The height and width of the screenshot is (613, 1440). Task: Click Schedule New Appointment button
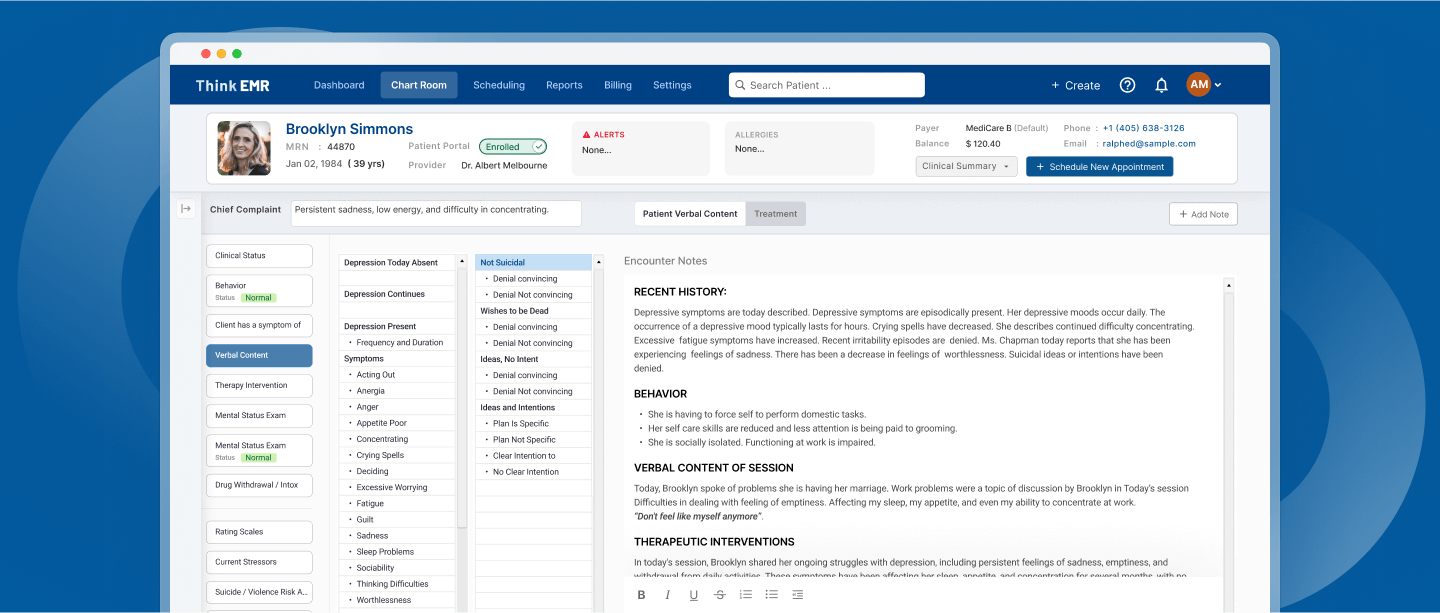(x=1099, y=167)
